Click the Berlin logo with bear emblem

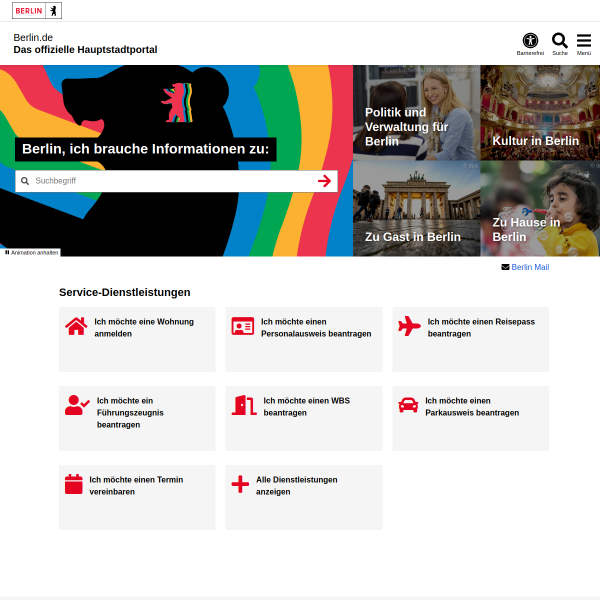click(x=37, y=11)
